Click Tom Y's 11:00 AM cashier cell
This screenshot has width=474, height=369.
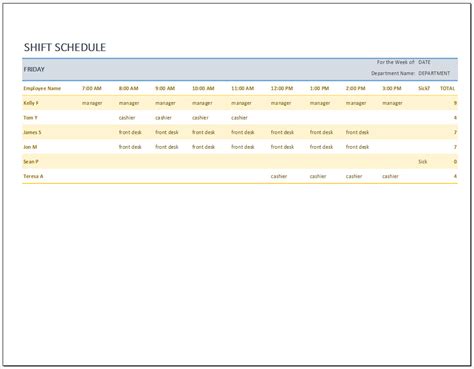(x=239, y=118)
